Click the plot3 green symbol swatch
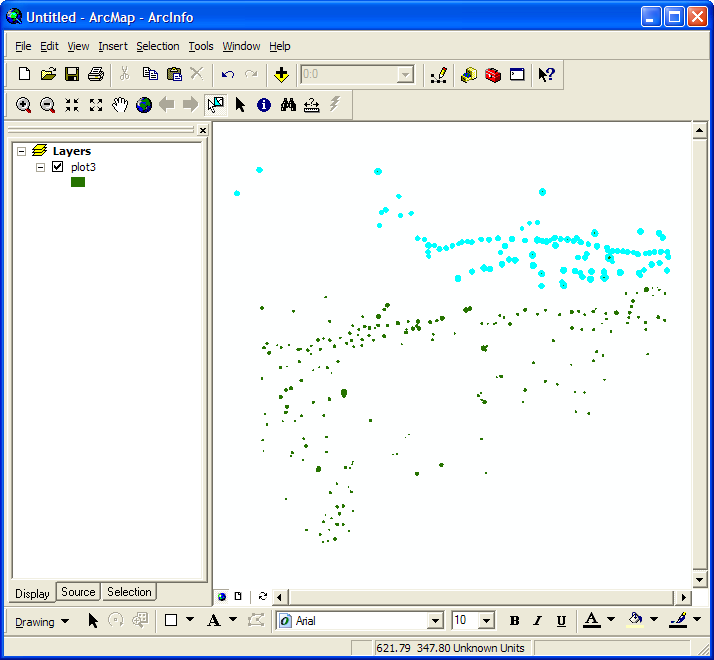 (x=78, y=182)
